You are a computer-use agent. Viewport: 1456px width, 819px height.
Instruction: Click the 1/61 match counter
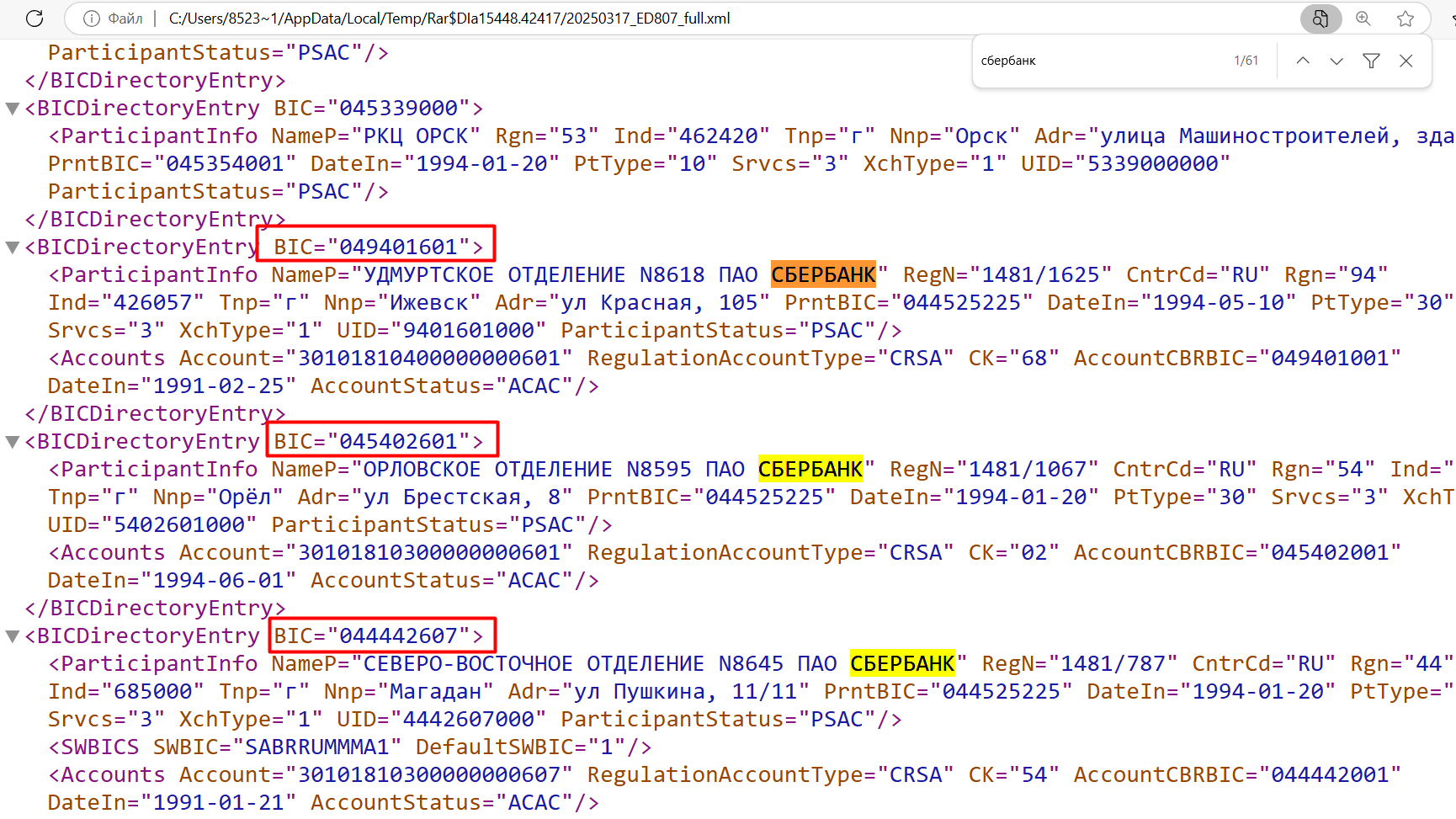click(1246, 61)
